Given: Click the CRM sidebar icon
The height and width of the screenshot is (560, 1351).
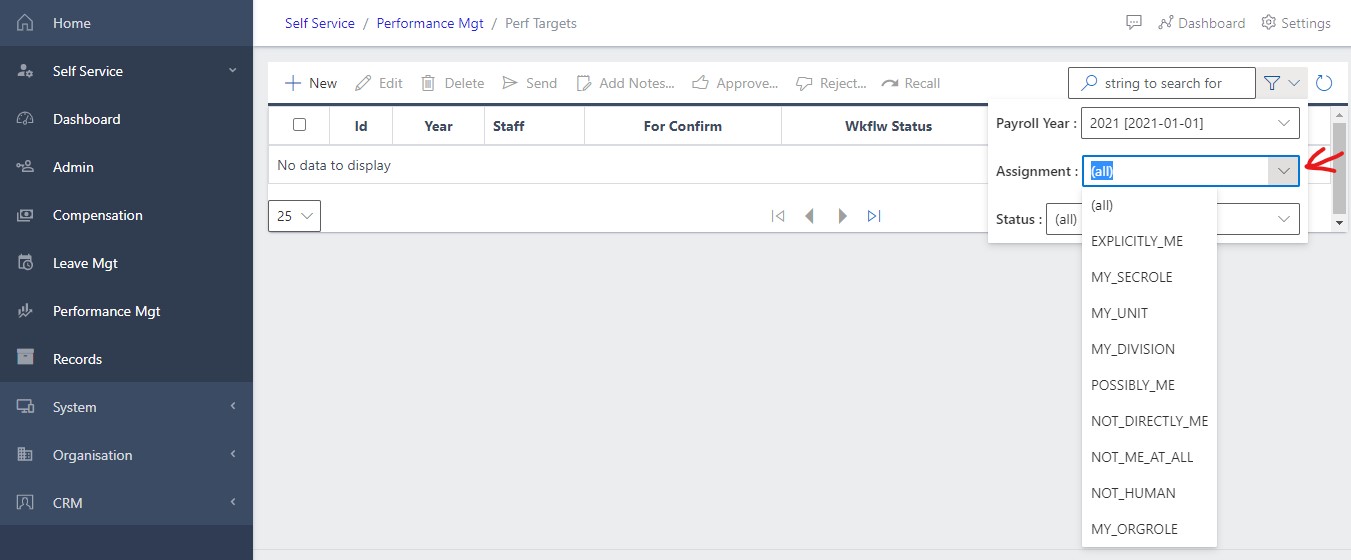Looking at the screenshot, I should pos(26,503).
